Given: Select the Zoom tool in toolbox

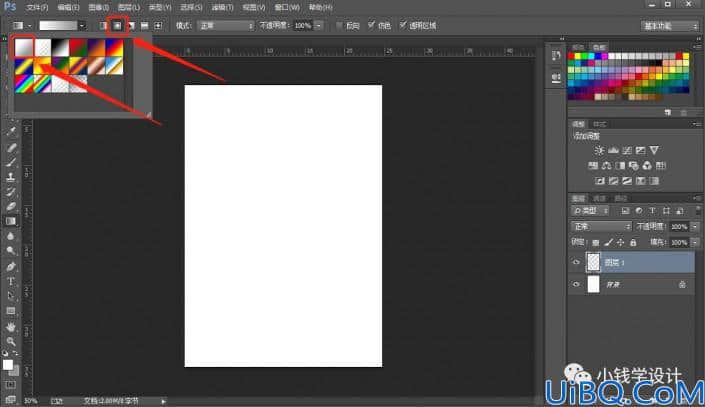Looking at the screenshot, I should (x=11, y=342).
